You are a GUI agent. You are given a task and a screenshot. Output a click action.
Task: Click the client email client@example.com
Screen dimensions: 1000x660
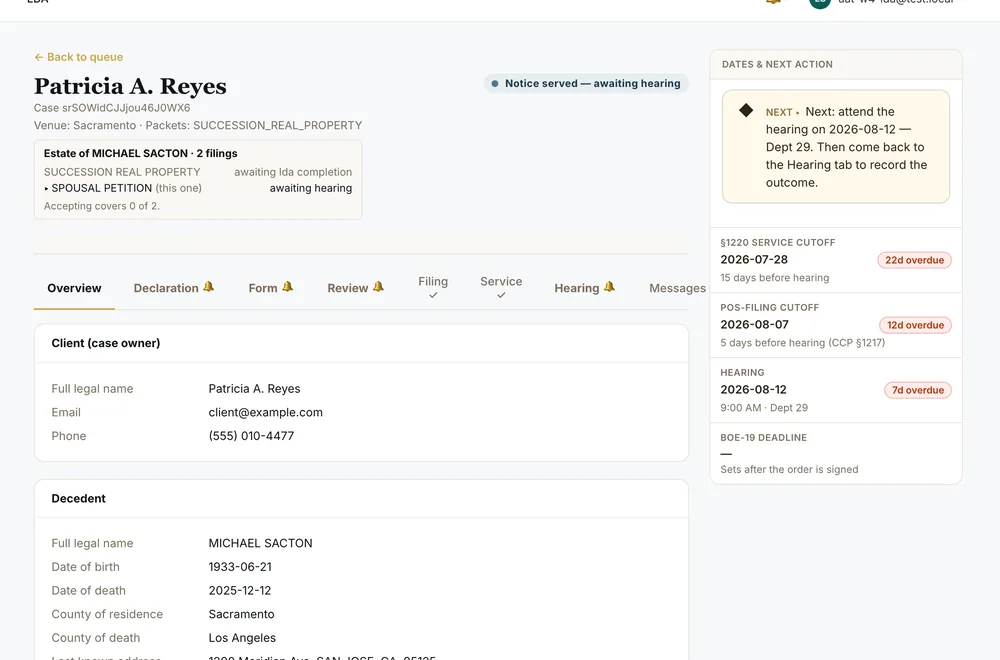[265, 413]
